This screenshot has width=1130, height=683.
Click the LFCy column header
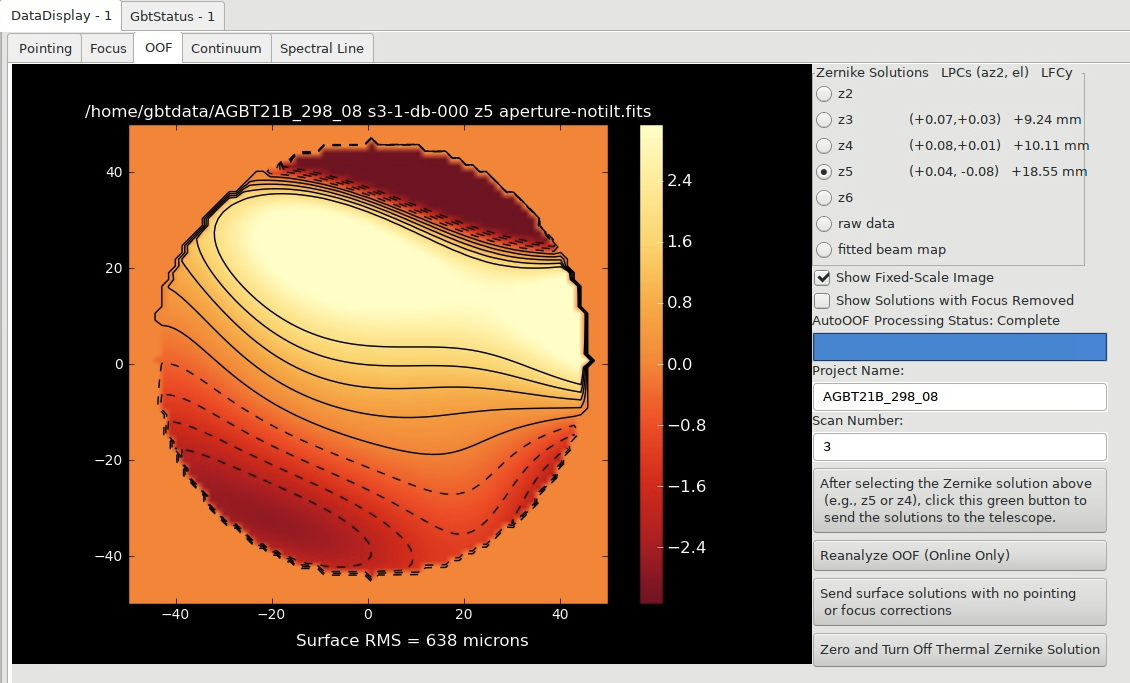[x=1056, y=73]
